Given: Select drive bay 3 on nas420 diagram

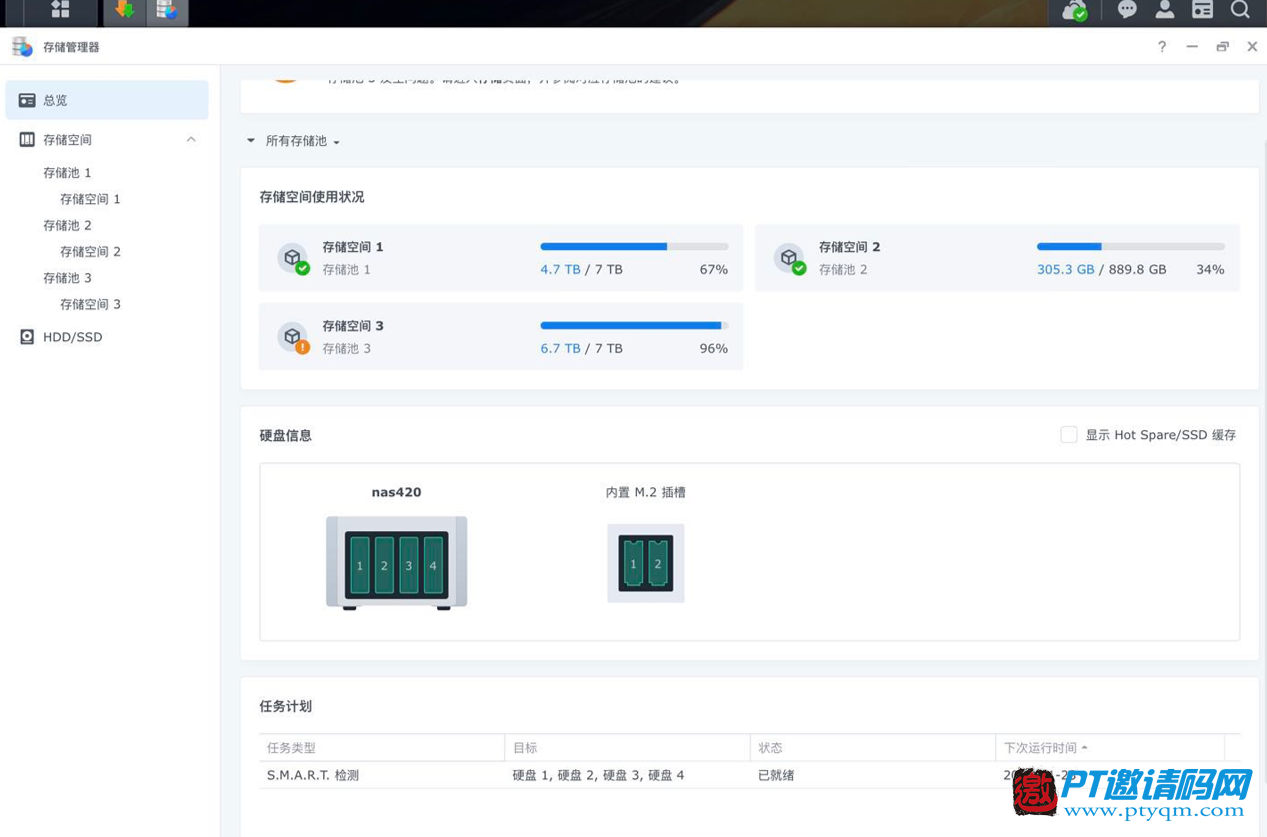Looking at the screenshot, I should click(408, 565).
